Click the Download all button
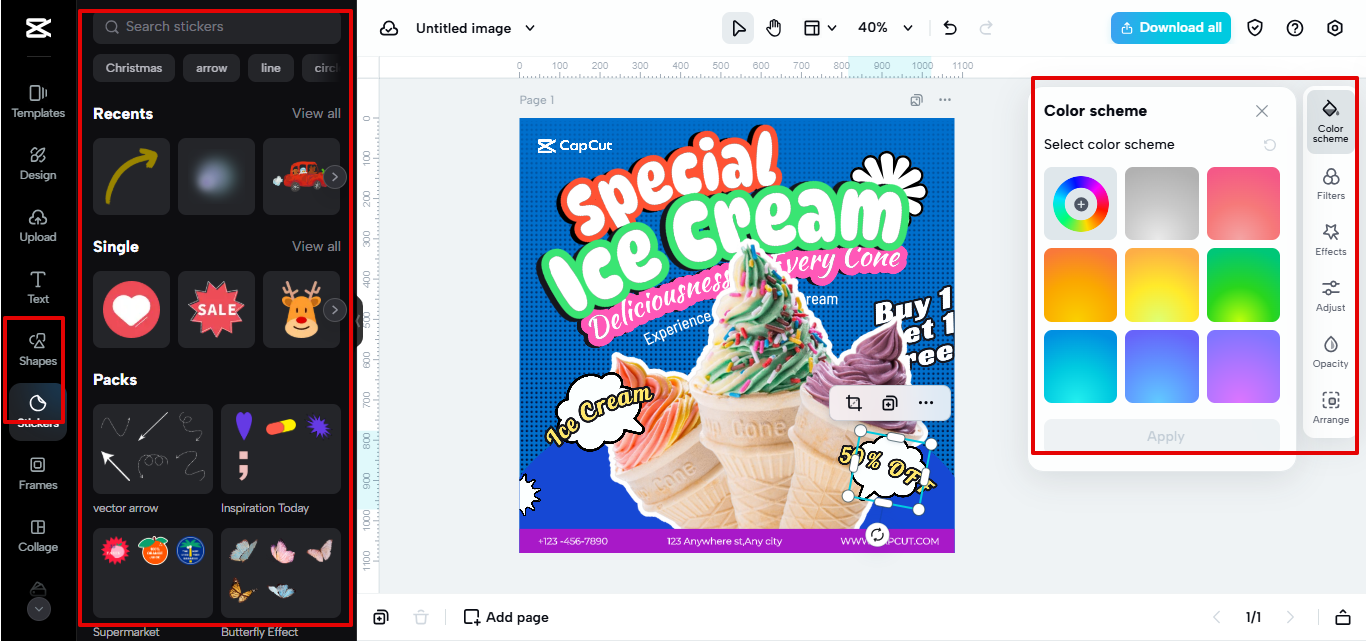This screenshot has width=1366, height=641. pos(1170,28)
